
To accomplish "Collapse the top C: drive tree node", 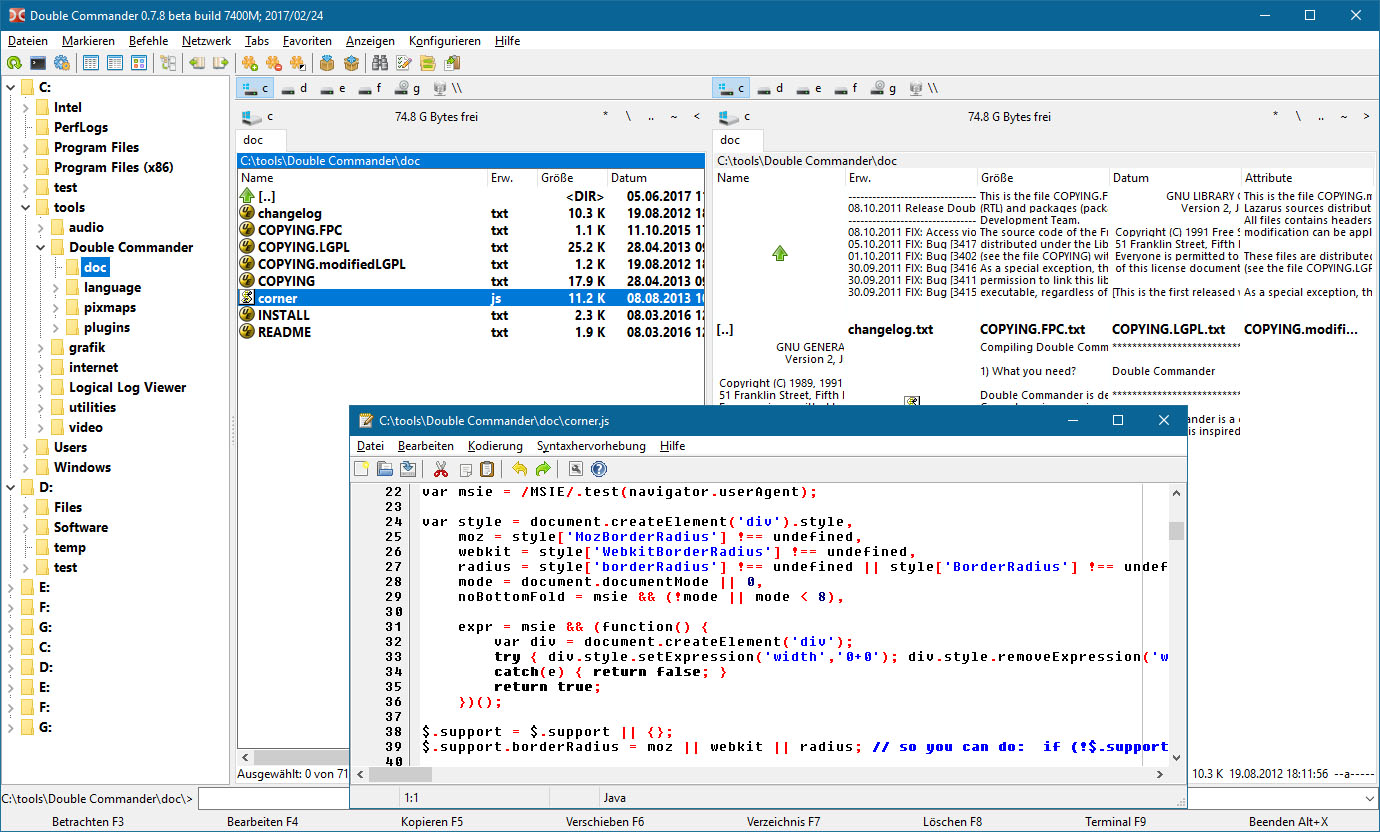I will pyautogui.click(x=11, y=87).
